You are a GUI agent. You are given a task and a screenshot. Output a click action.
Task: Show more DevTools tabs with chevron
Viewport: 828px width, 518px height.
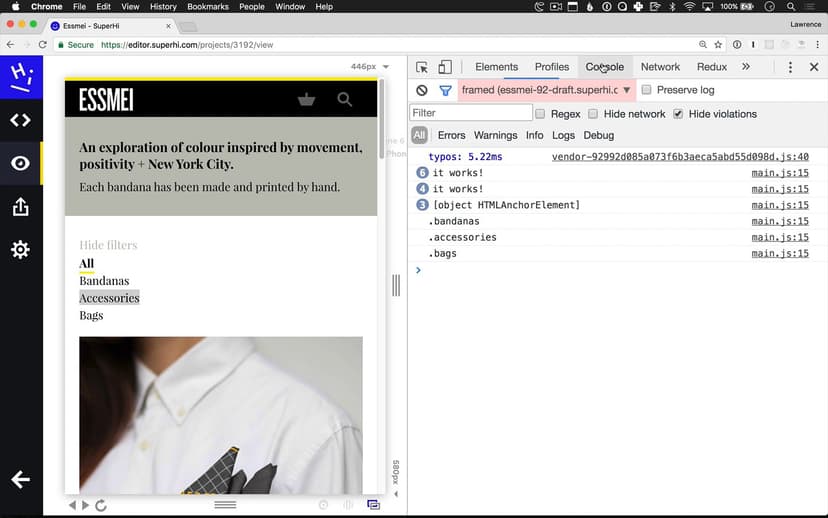pyautogui.click(x=746, y=67)
